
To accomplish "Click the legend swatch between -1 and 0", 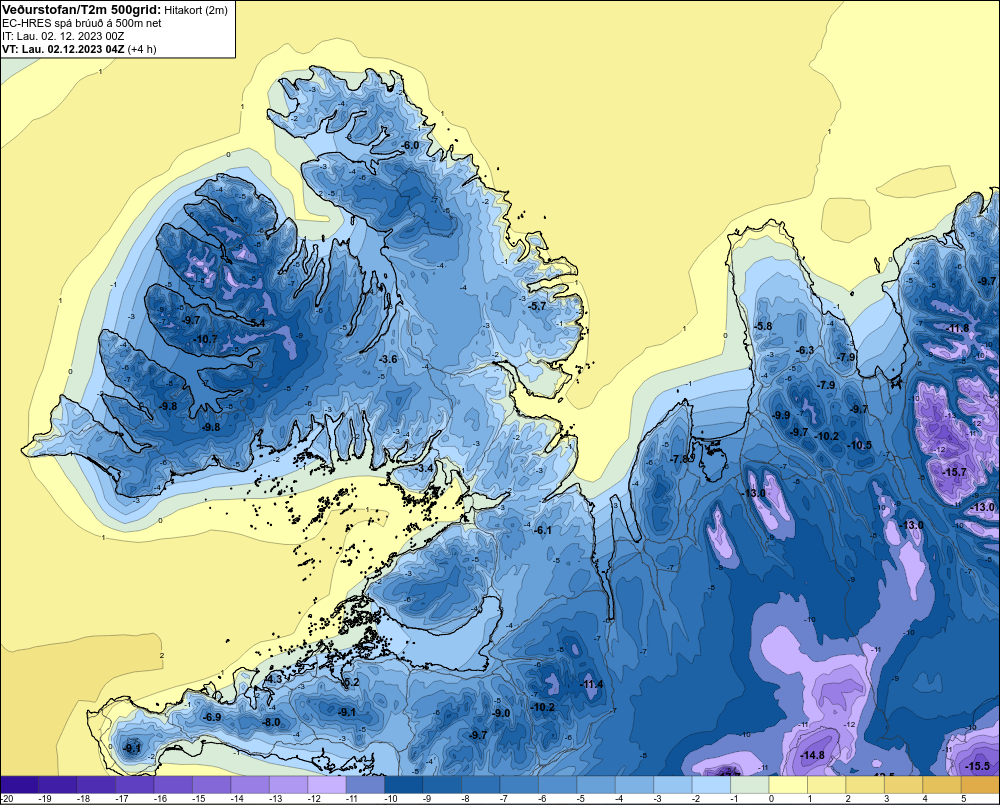I will (x=750, y=784).
